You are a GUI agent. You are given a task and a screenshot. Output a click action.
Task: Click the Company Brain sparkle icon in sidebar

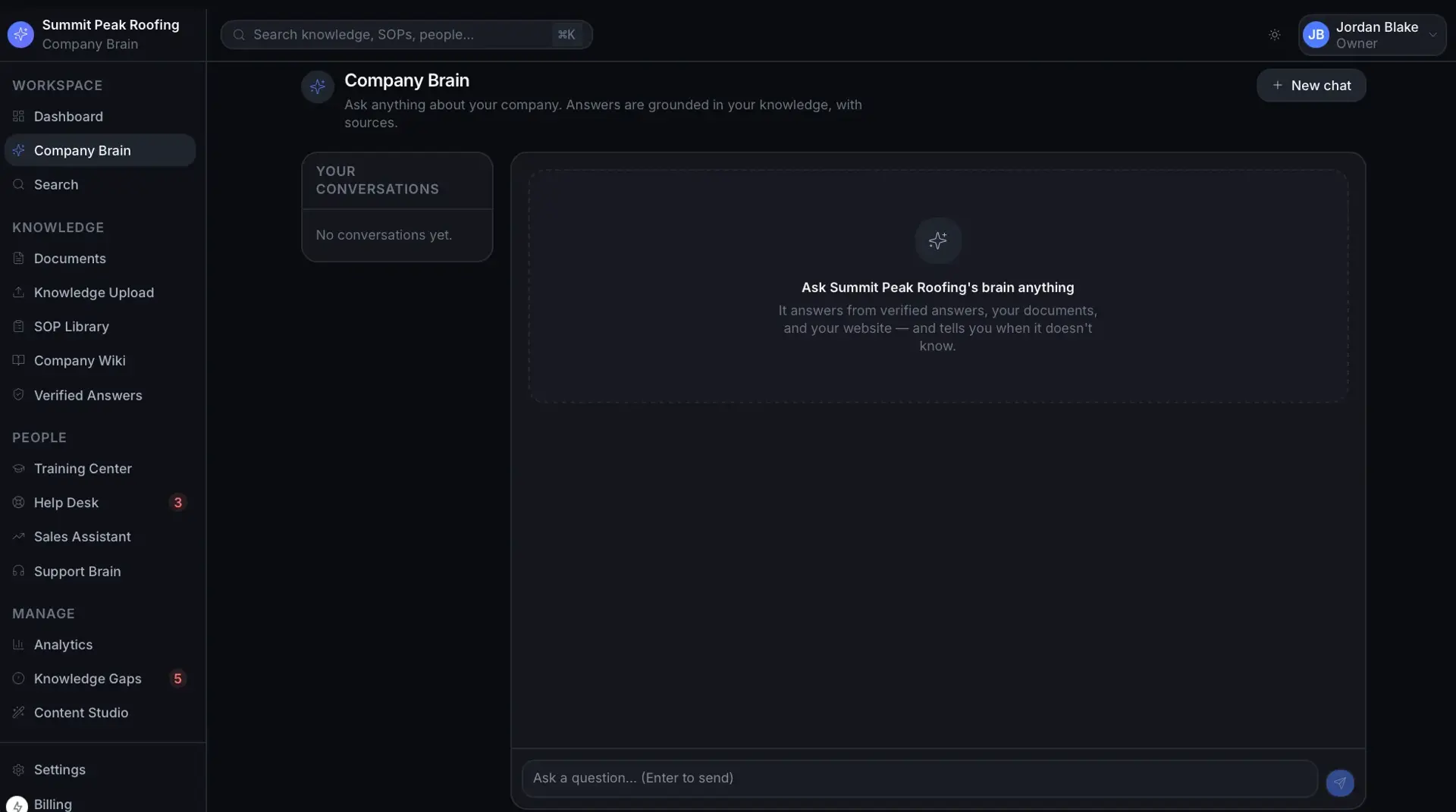point(19,150)
